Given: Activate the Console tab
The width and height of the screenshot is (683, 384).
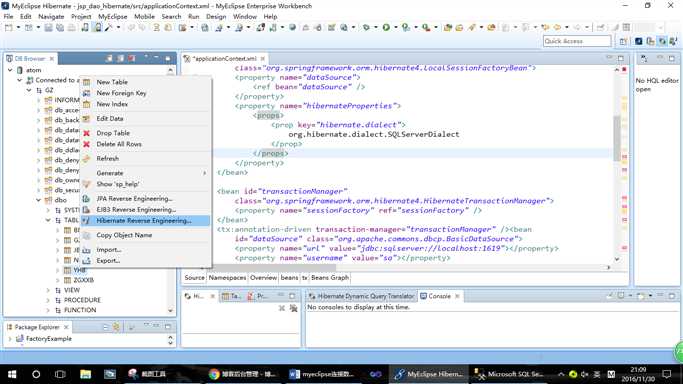Looking at the screenshot, I should click(439, 296).
